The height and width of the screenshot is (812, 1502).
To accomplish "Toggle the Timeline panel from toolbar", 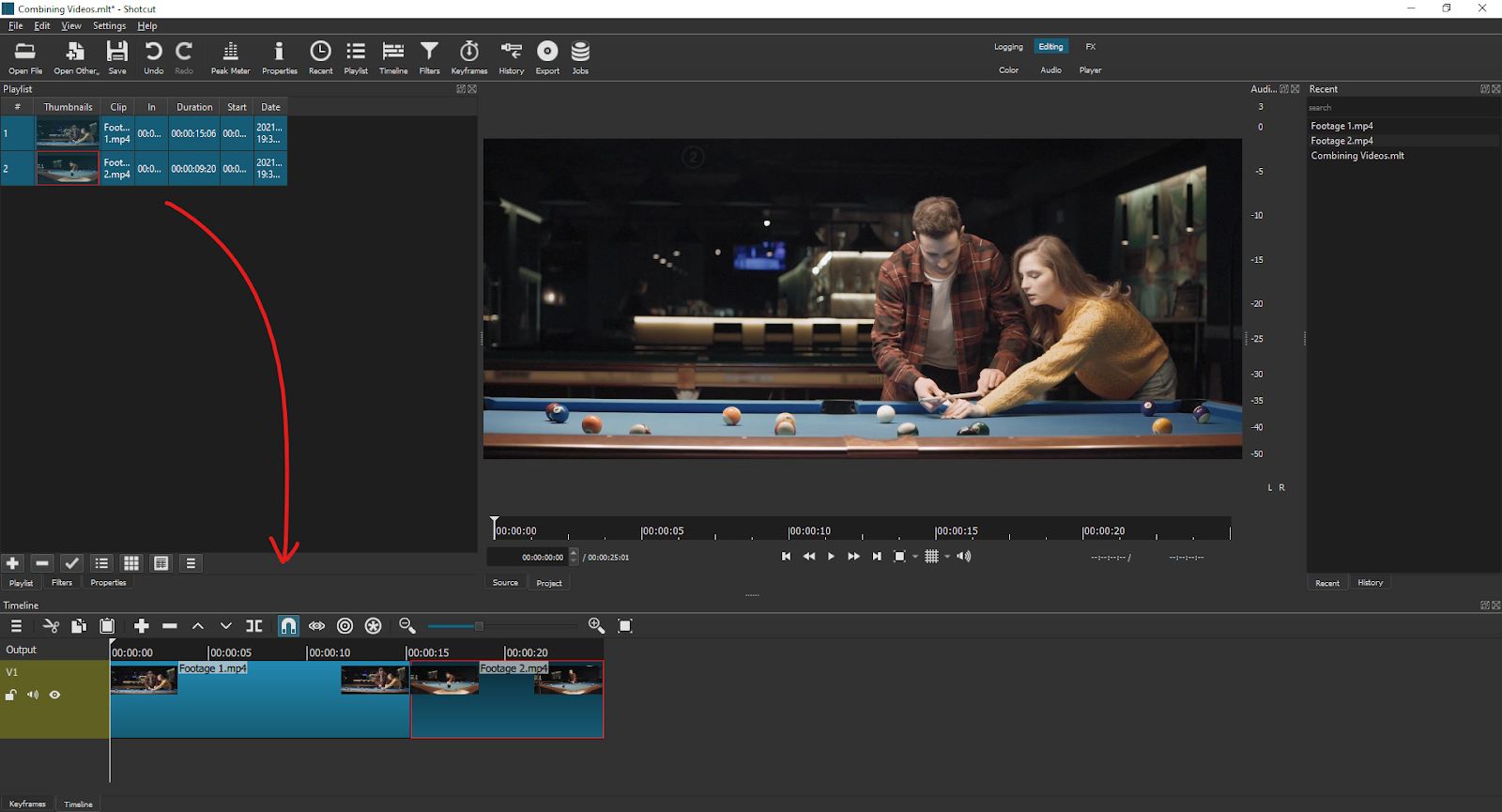I will (393, 57).
